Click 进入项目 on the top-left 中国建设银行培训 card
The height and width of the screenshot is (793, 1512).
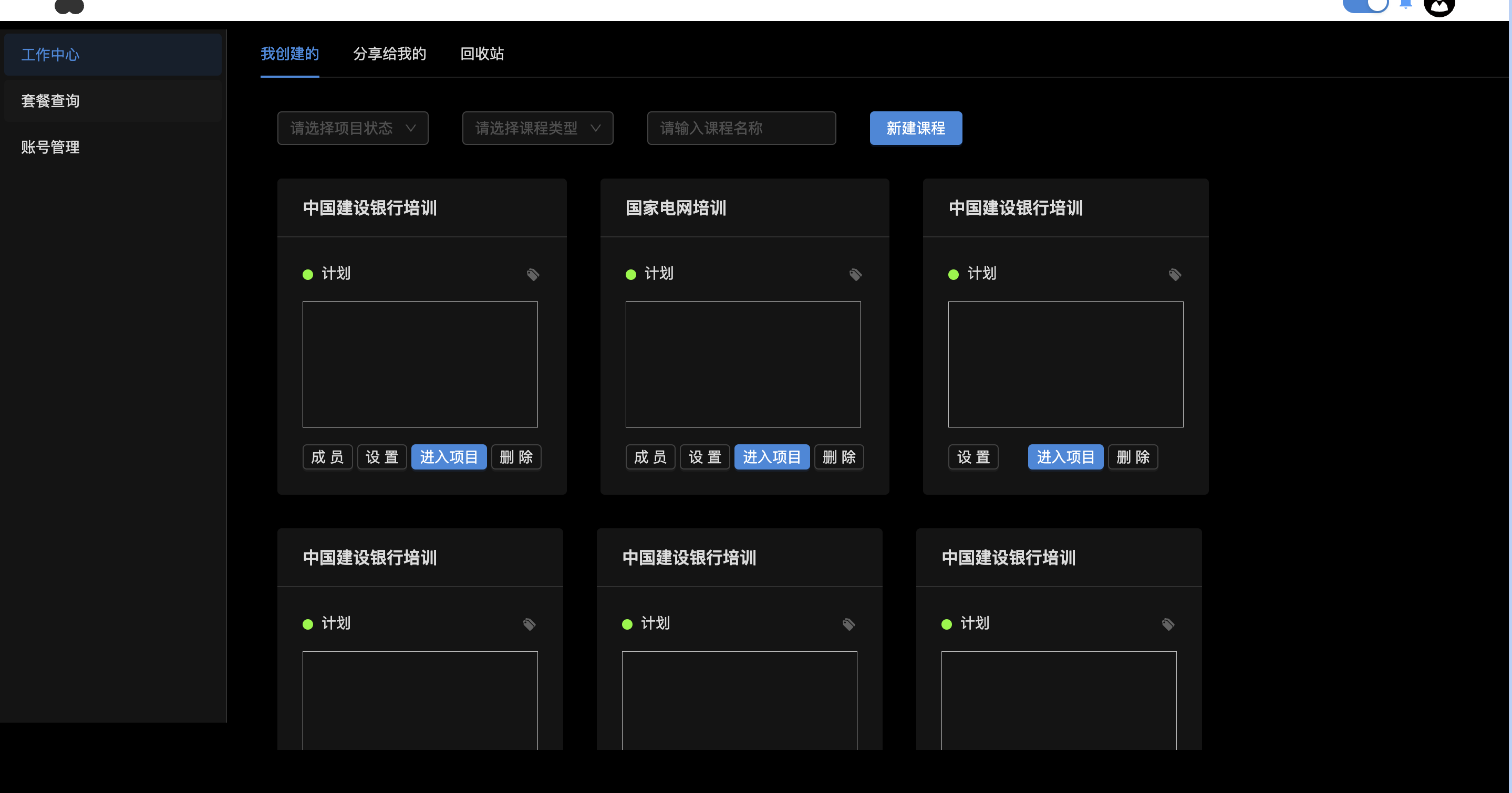tap(449, 457)
